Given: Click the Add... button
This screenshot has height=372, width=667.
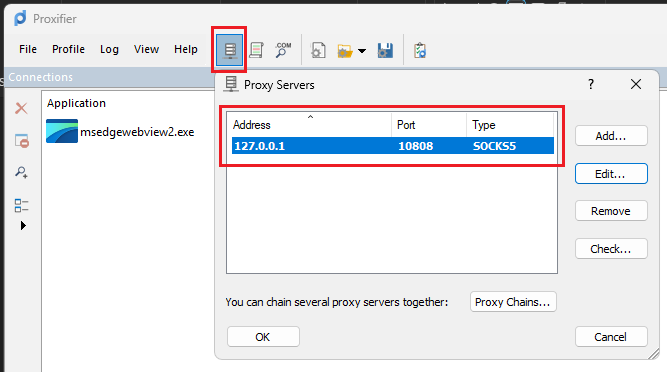Looking at the screenshot, I should click(611, 136).
